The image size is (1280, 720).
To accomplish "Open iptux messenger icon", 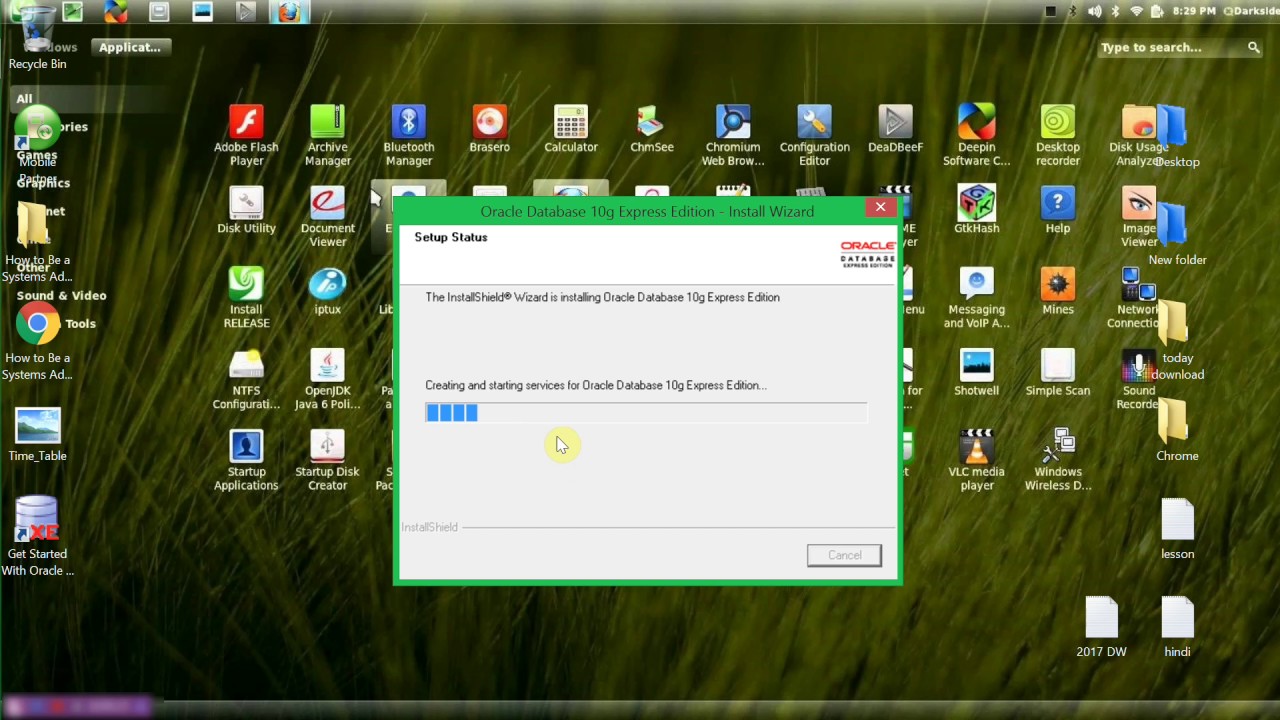I will tap(327, 284).
